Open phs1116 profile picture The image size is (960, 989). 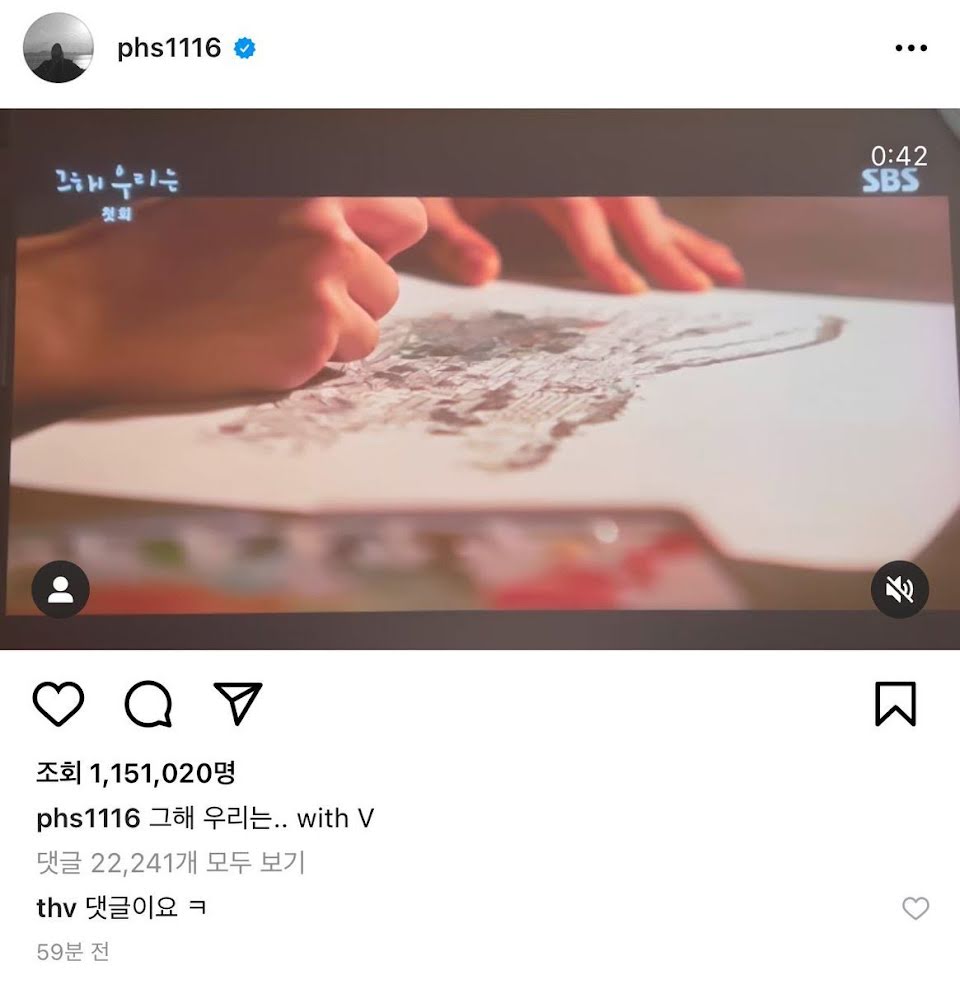(x=58, y=48)
